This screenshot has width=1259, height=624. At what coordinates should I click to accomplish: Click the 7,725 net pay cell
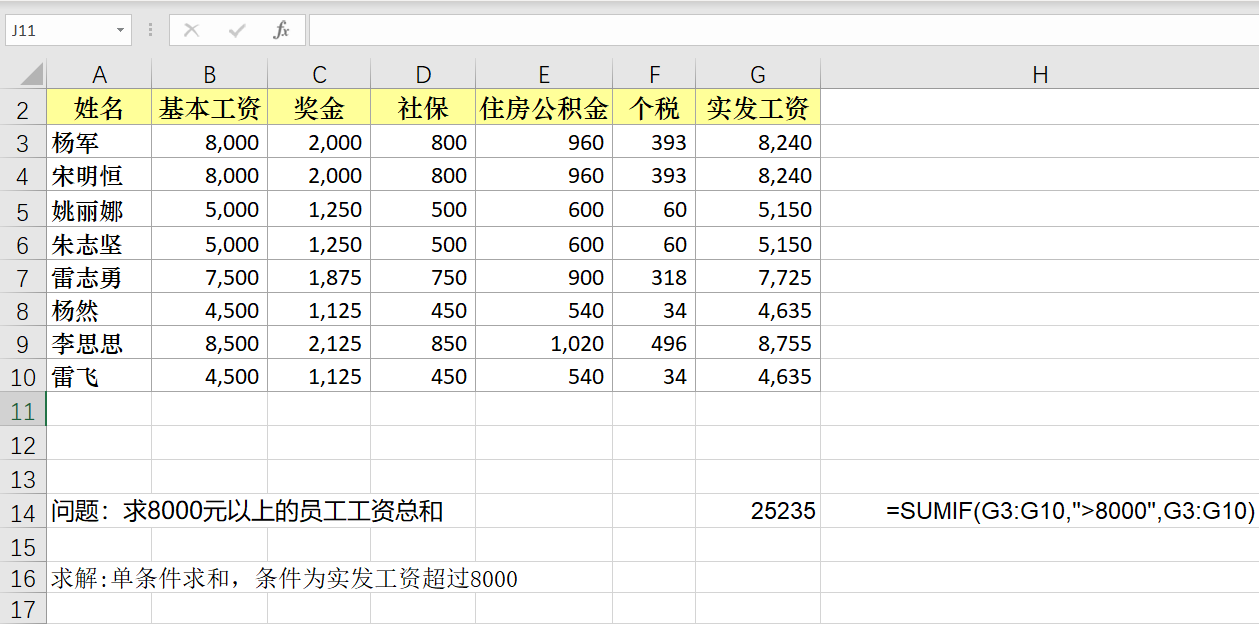758,277
